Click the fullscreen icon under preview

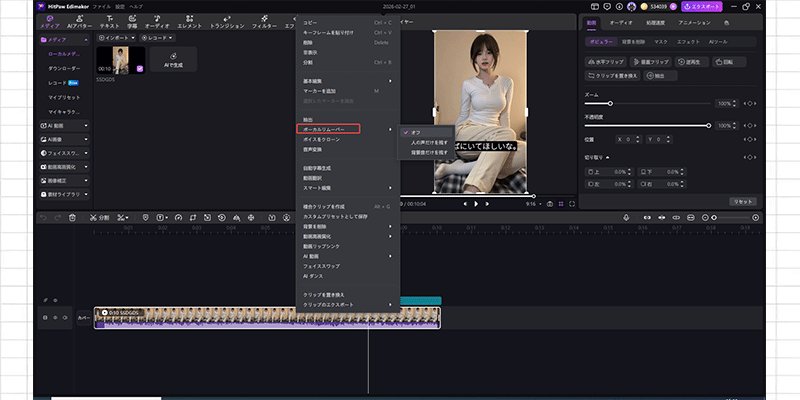pyautogui.click(x=572, y=204)
